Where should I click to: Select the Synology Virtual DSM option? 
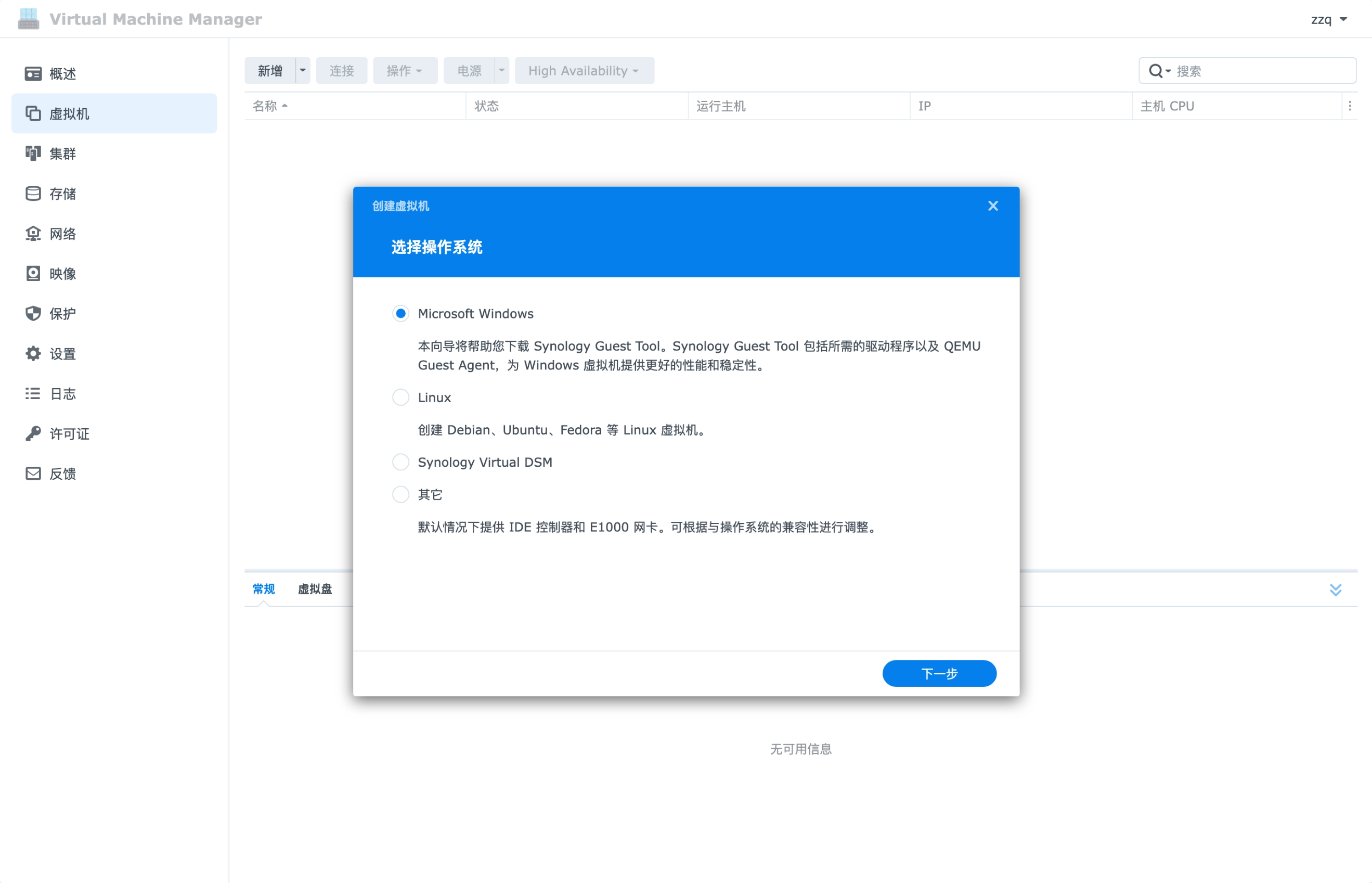point(400,462)
